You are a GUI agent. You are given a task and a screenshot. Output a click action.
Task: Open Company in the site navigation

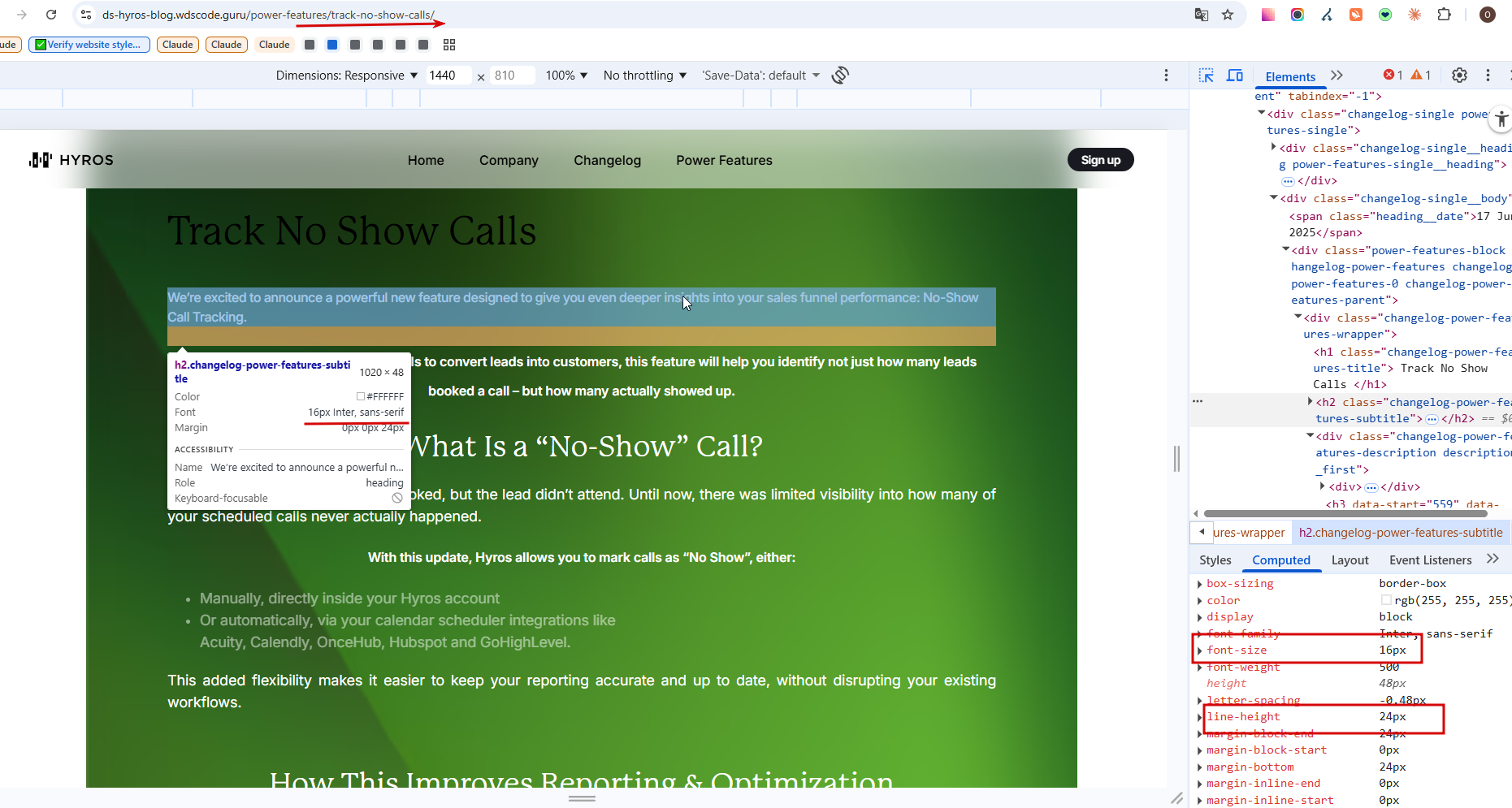pyautogui.click(x=509, y=161)
